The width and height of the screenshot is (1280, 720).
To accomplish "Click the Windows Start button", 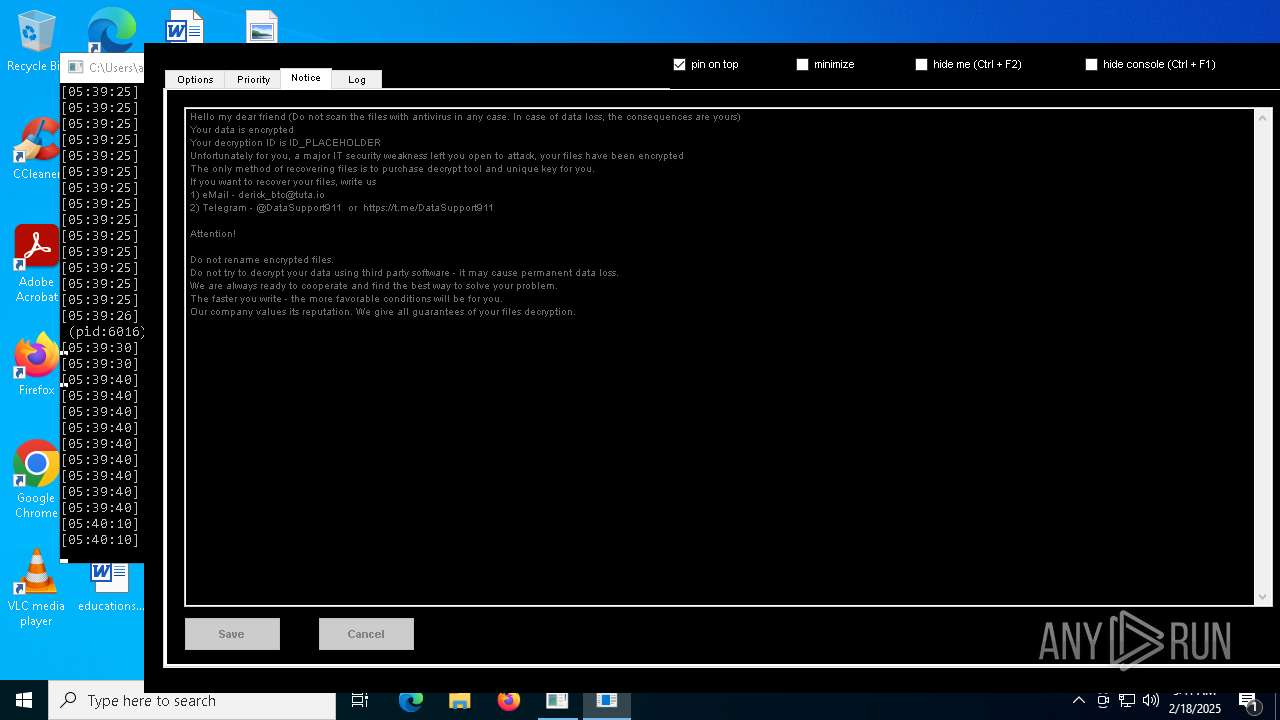I will tap(24, 700).
